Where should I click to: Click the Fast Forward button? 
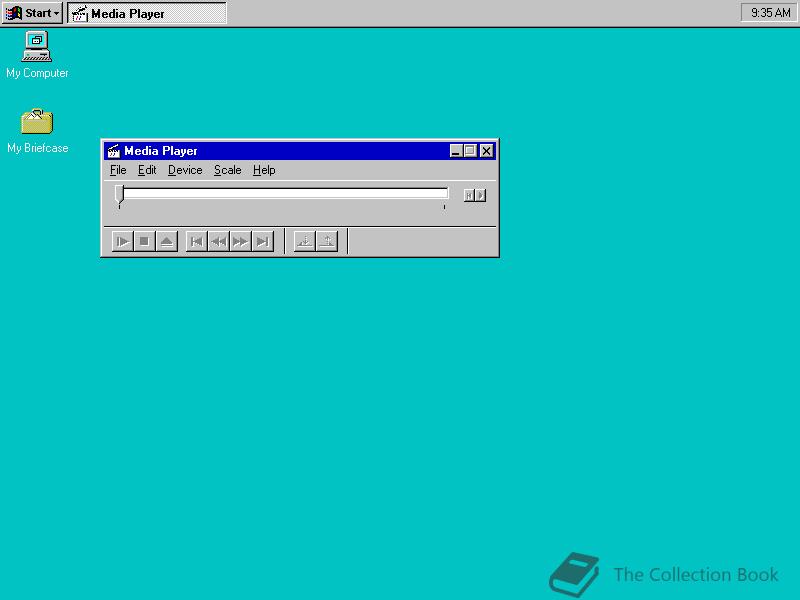click(241, 241)
